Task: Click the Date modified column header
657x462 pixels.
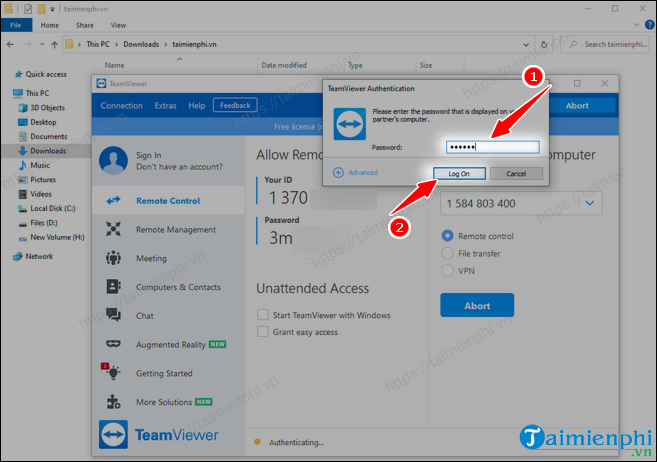Action: tap(284, 65)
